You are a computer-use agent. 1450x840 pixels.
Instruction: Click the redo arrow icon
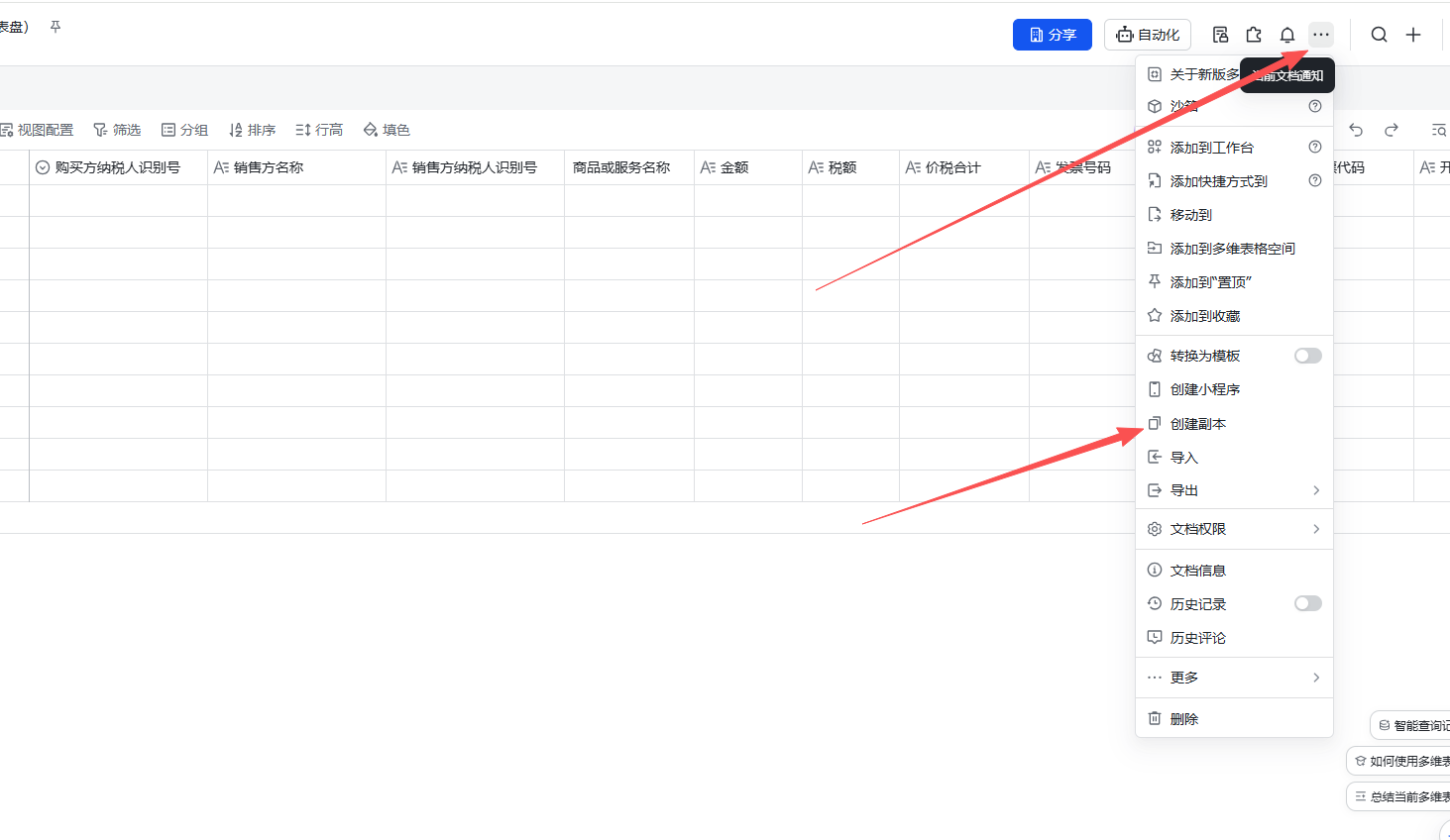click(1392, 130)
